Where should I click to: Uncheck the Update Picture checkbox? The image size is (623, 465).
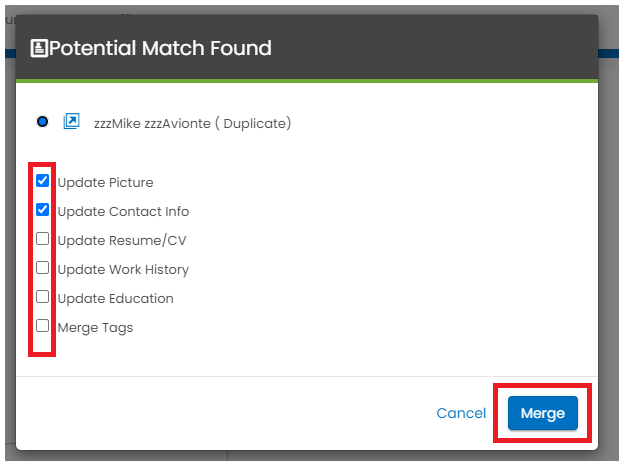click(x=43, y=181)
